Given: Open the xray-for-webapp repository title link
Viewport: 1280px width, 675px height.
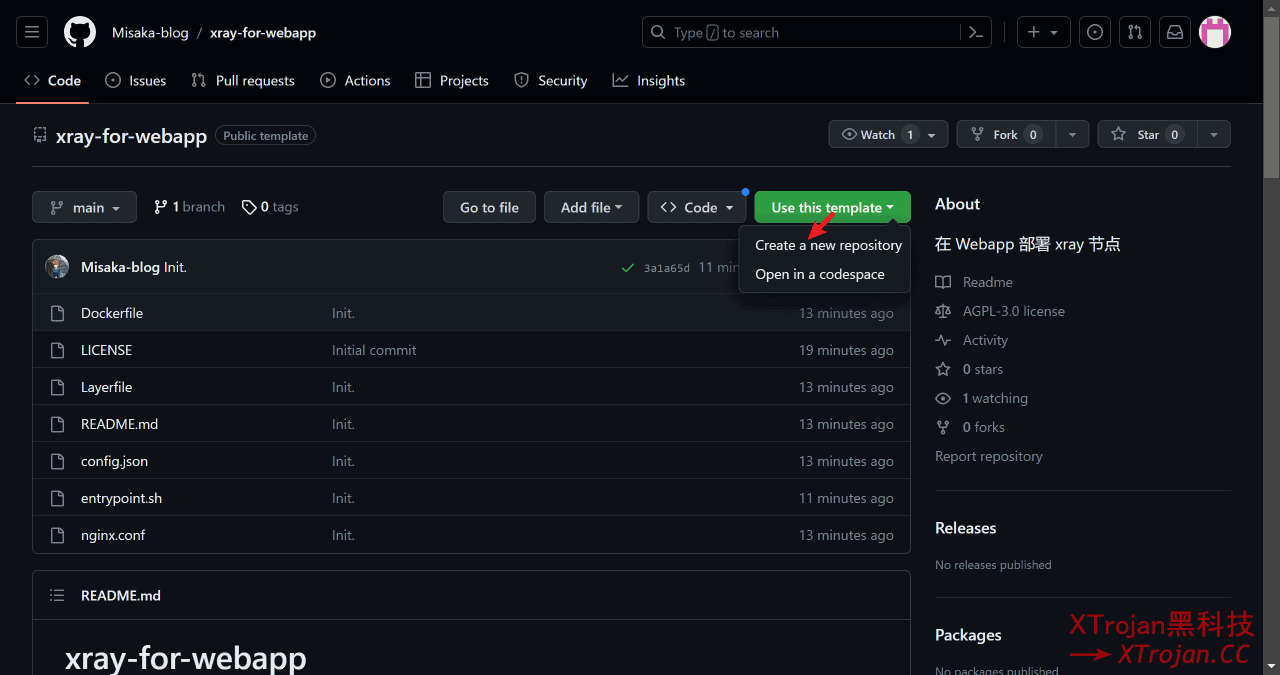Looking at the screenshot, I should click(131, 135).
